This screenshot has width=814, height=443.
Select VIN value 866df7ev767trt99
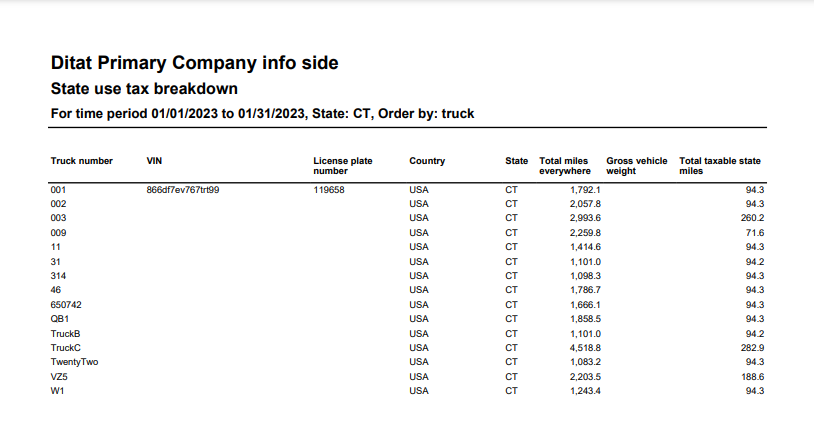(183, 189)
